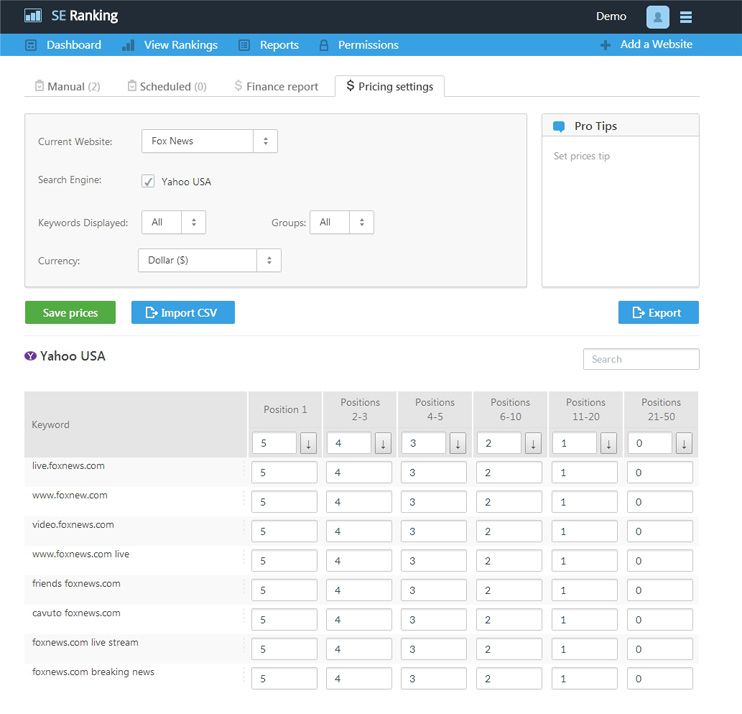The width and height of the screenshot is (742, 714).
Task: Open the user avatar profile icon
Action: [x=657, y=17]
